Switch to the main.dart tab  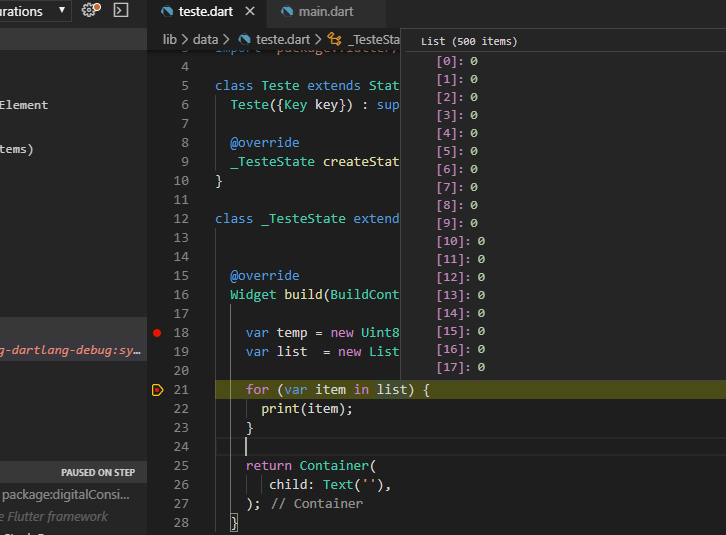(318, 12)
